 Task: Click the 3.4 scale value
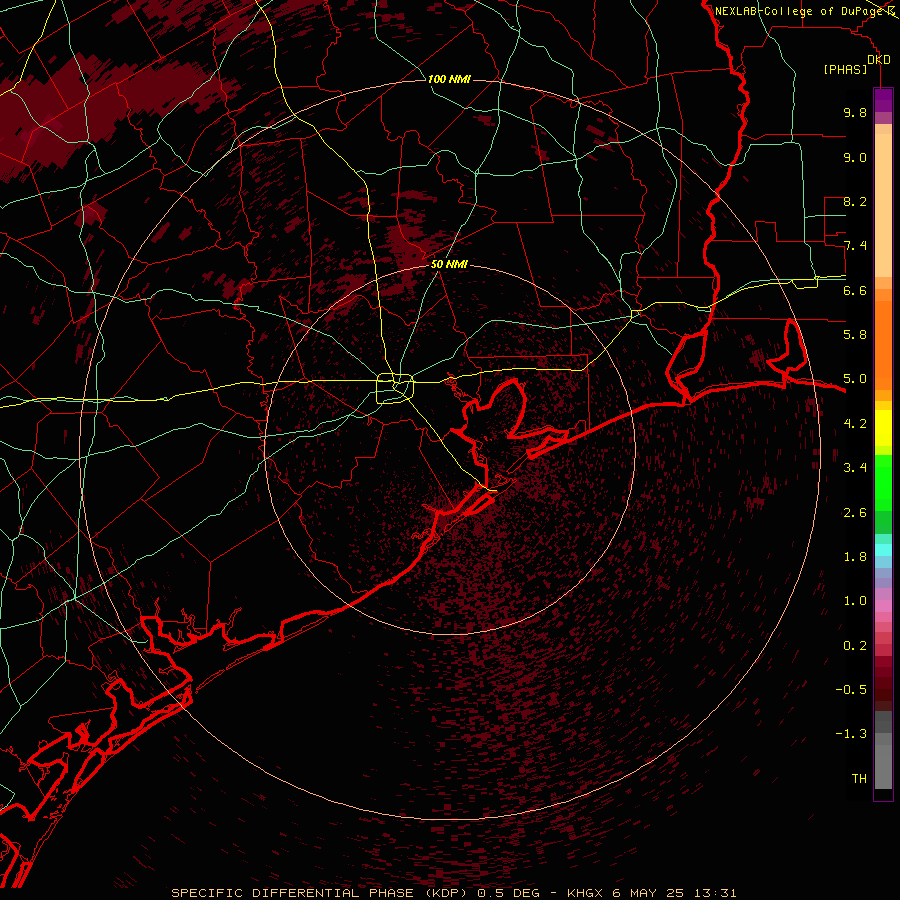[855, 467]
